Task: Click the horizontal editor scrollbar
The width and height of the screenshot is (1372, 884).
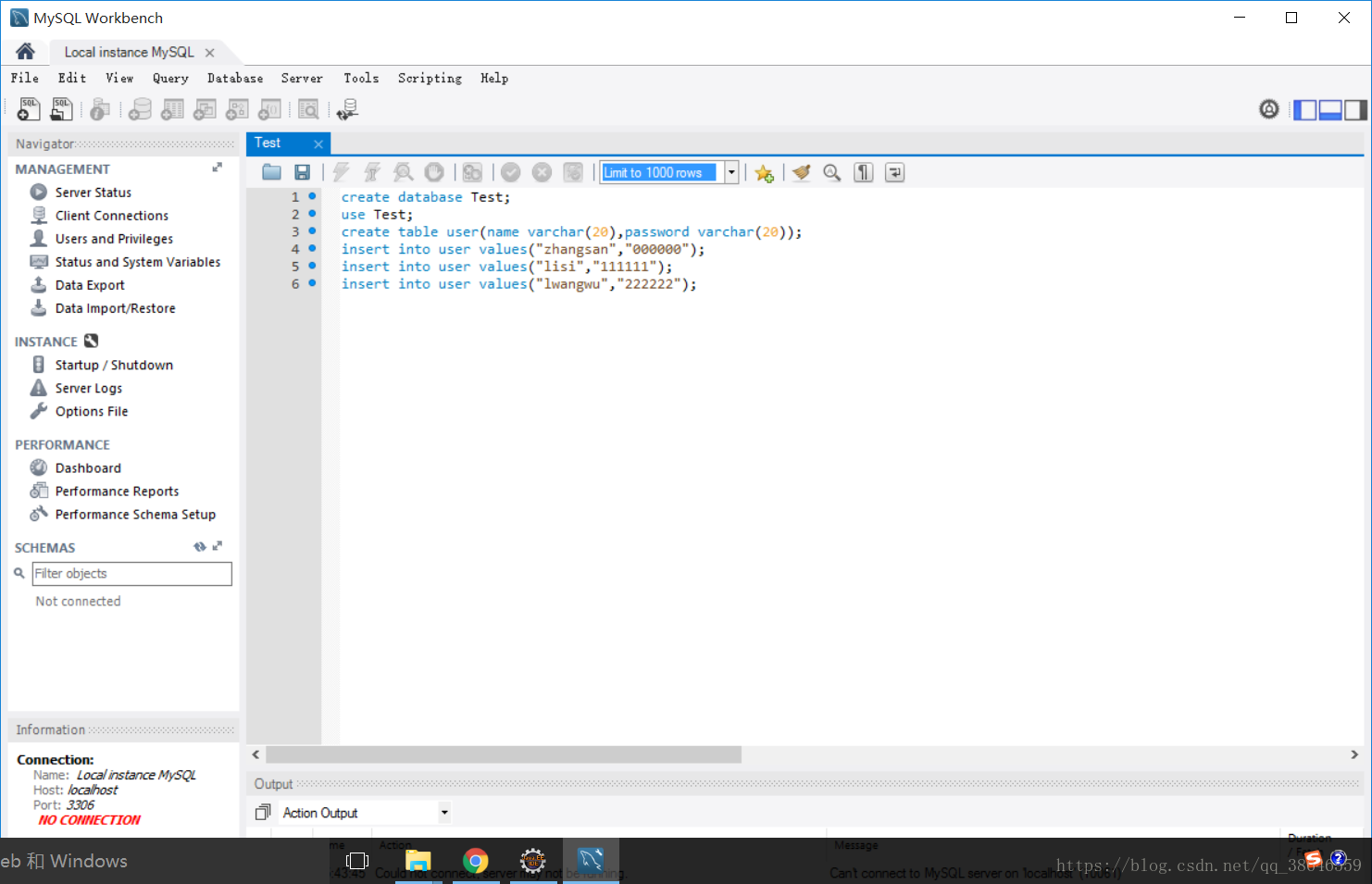Action: [x=503, y=754]
